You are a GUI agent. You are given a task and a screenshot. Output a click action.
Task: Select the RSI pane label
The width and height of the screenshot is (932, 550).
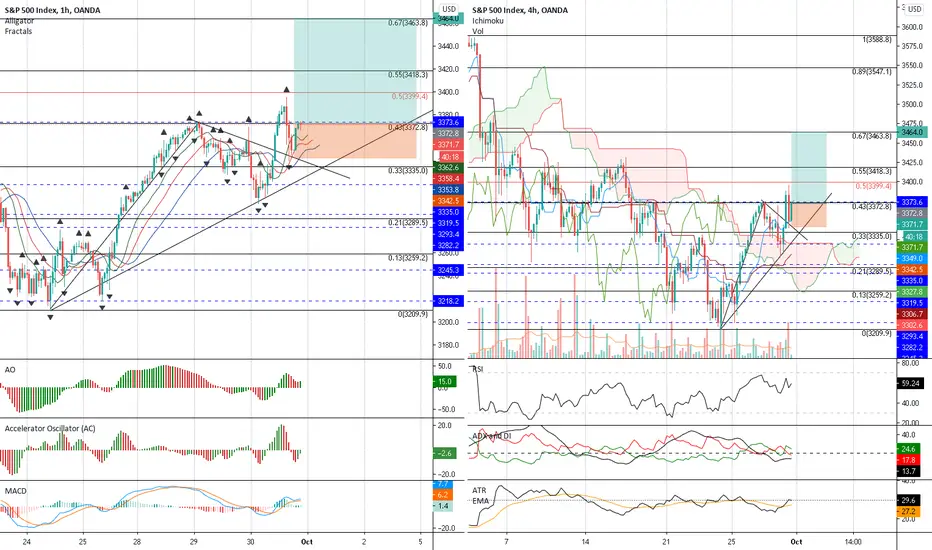[478, 369]
